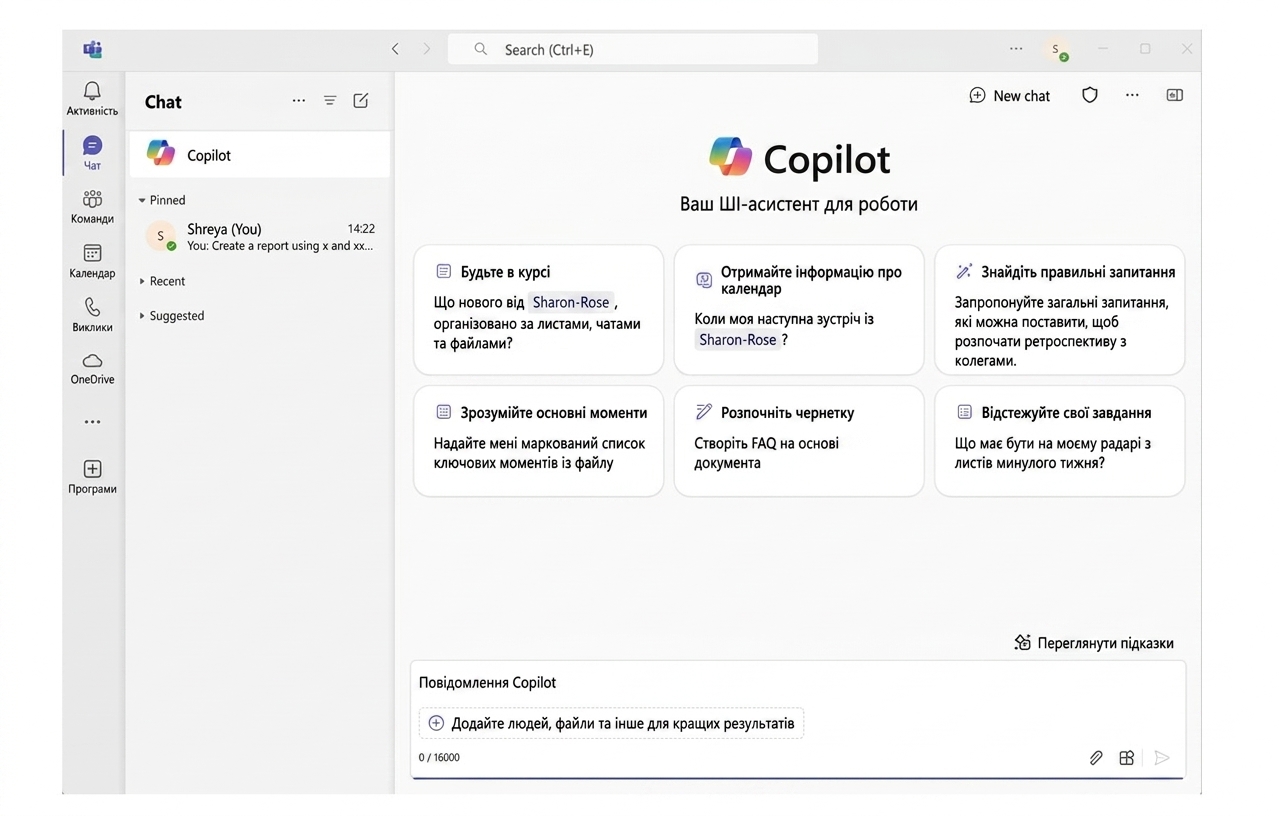
Task: Open the profile avatar S menu
Action: 1056,50
